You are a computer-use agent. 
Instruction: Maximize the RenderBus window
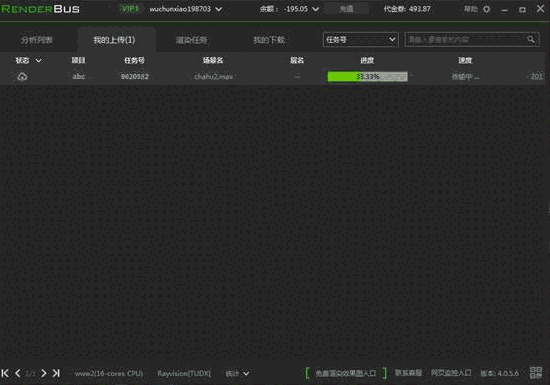tap(522, 9)
